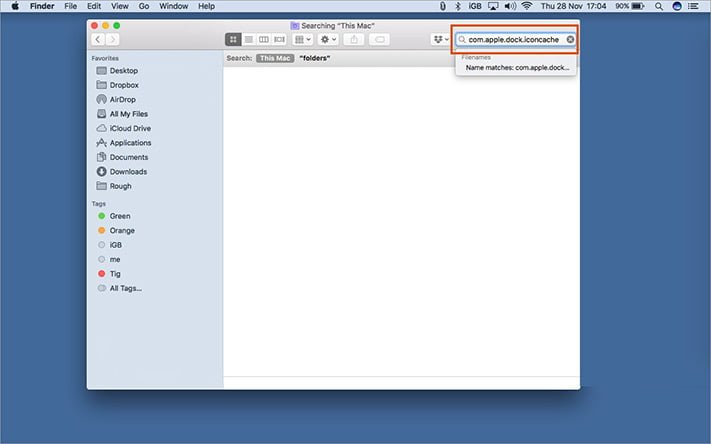Click the Siri menu bar icon
The image size is (711, 444).
[x=677, y=6]
